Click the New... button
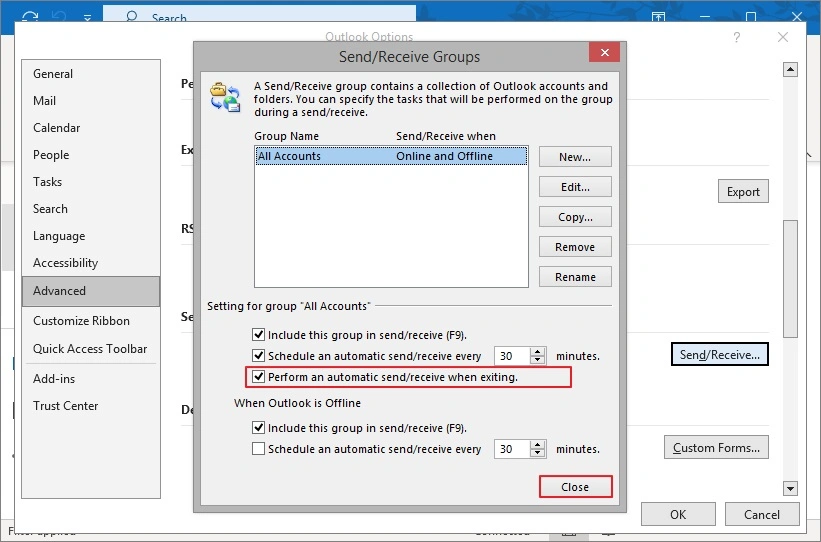This screenshot has height=542, width=821. tap(575, 157)
